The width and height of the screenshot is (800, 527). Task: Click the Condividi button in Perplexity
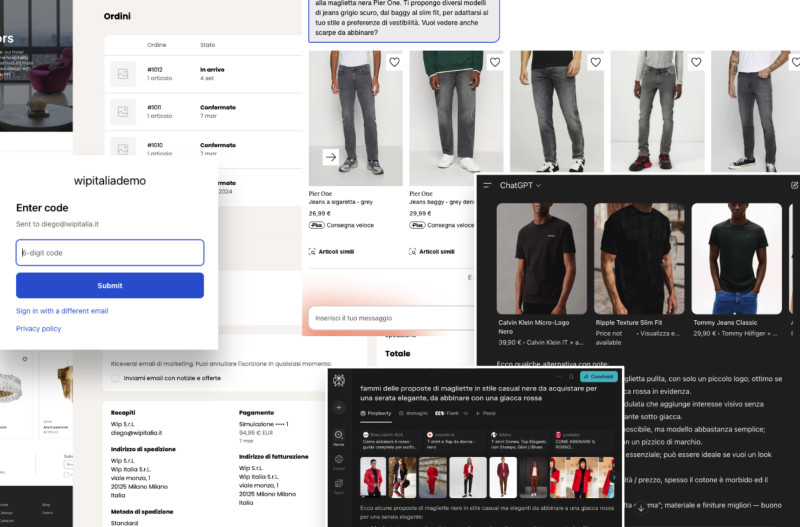tap(597, 377)
